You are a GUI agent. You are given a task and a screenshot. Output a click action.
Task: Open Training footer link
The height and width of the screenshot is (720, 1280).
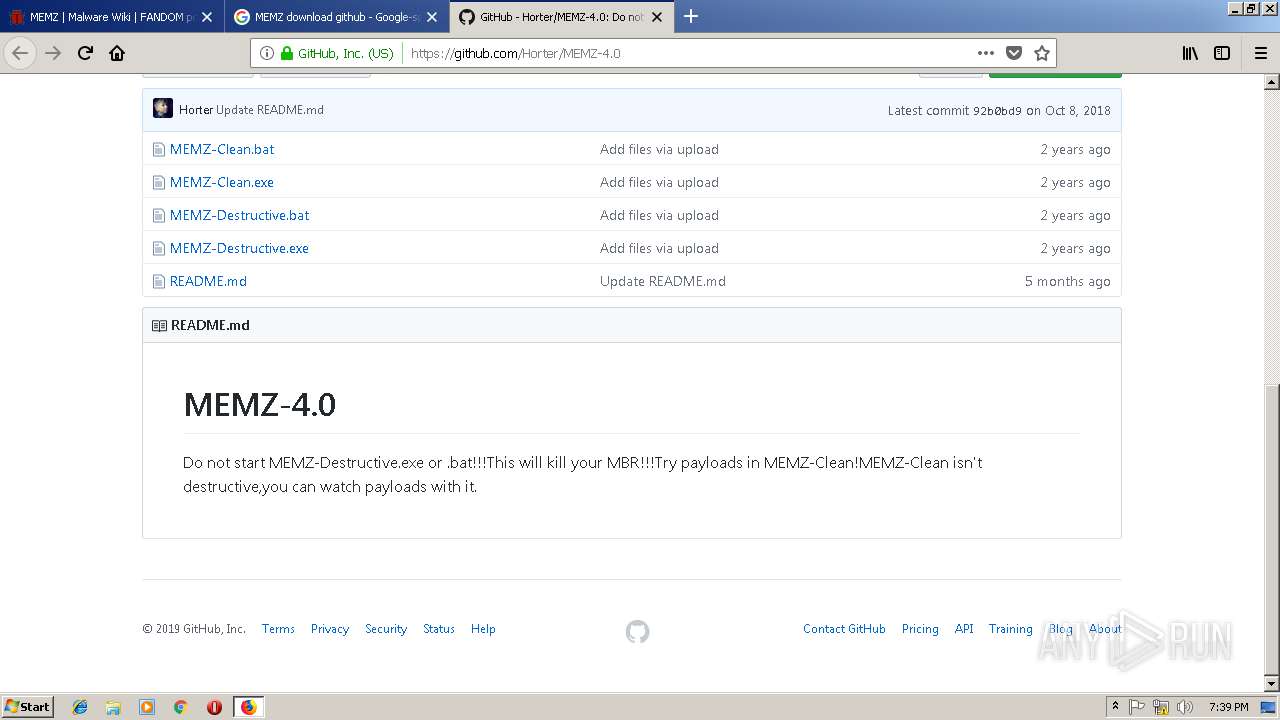pos(1010,629)
